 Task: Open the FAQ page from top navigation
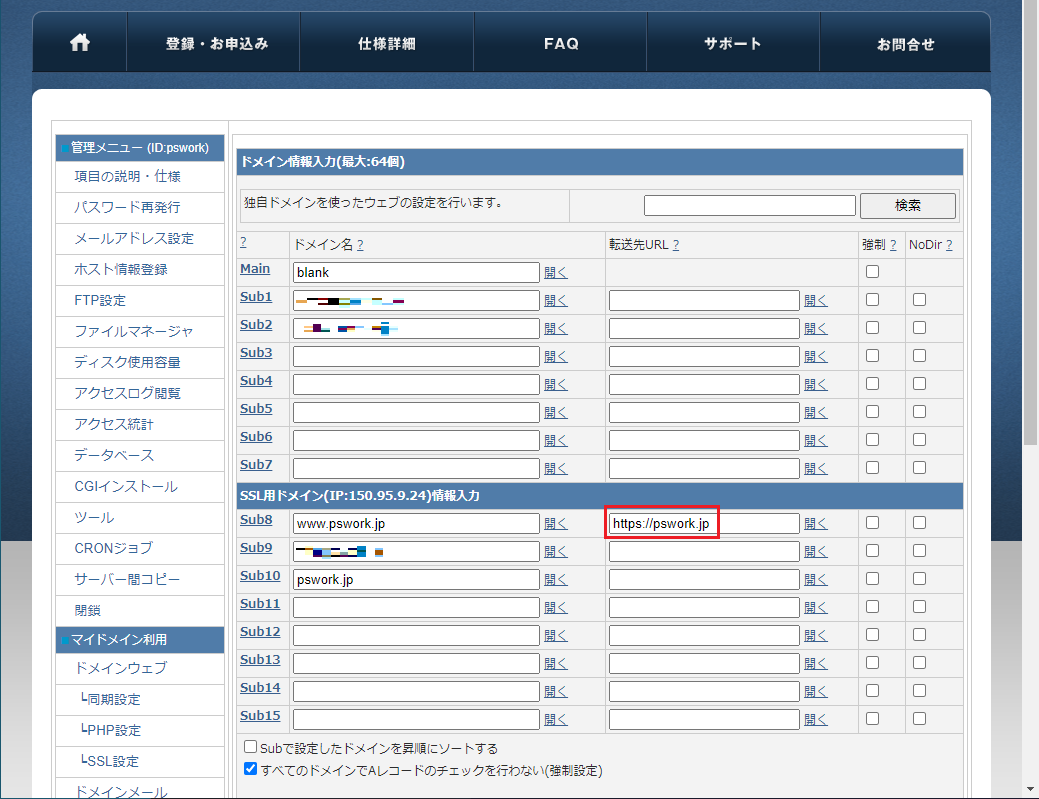(x=560, y=42)
